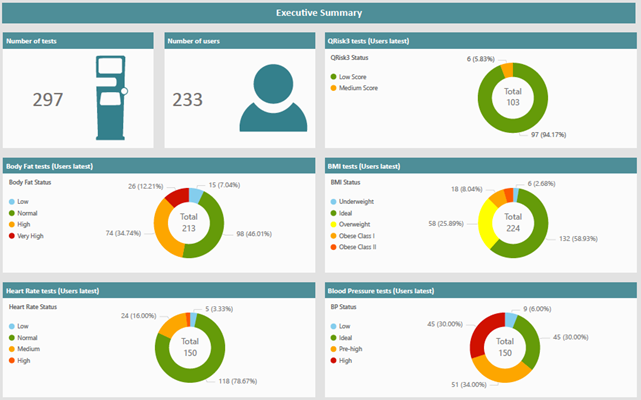This screenshot has width=641, height=400.
Task: Open the Number of tests panel header
Action: pos(78,41)
